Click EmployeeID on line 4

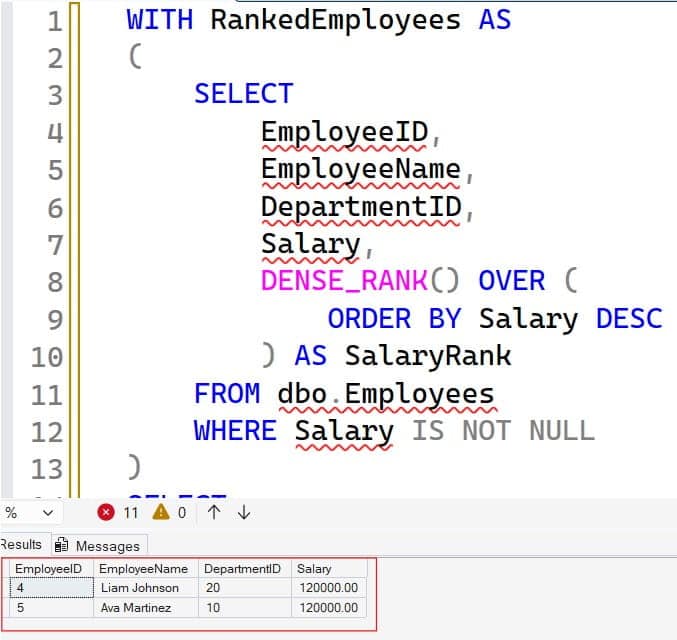click(x=345, y=132)
